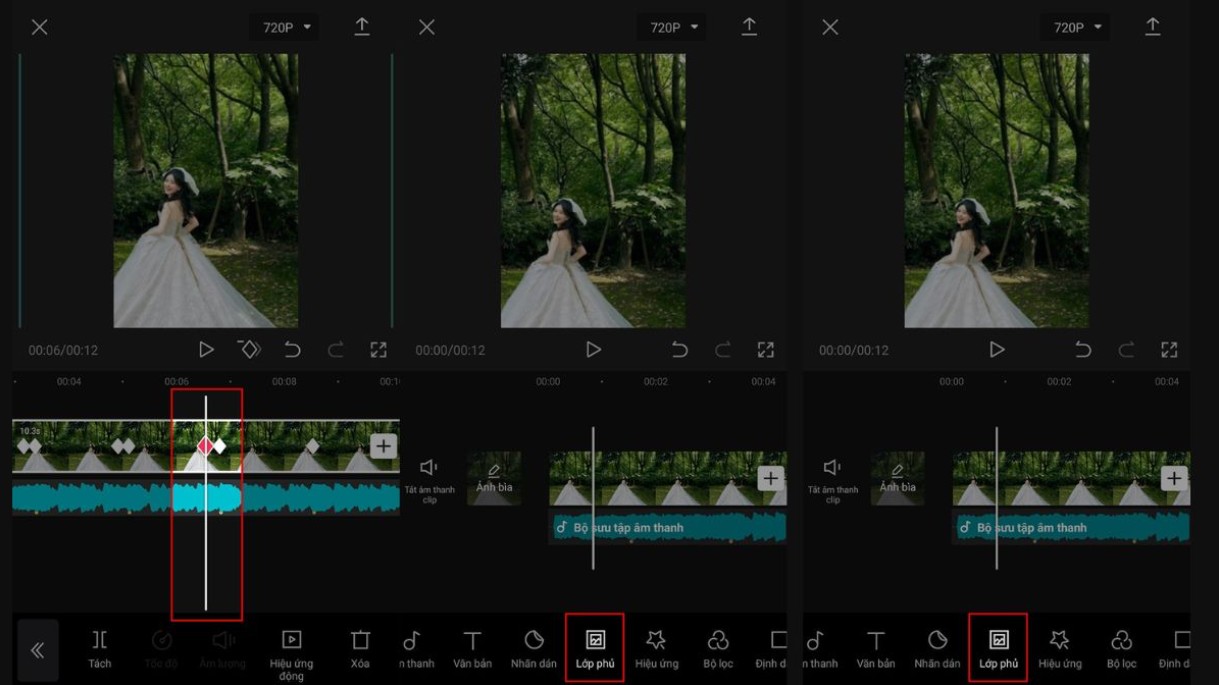Add keyframe using diamond icon beside play
Screen dimensions: 1219x685
pos(249,349)
